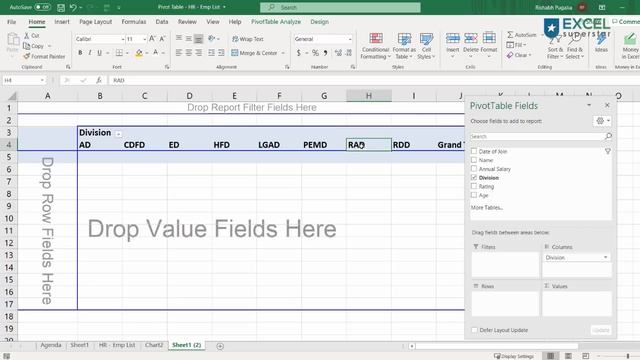Image resolution: width=640 pixels, height=360 pixels.
Task: Toggle Bold formatting
Action: click(x=80, y=53)
